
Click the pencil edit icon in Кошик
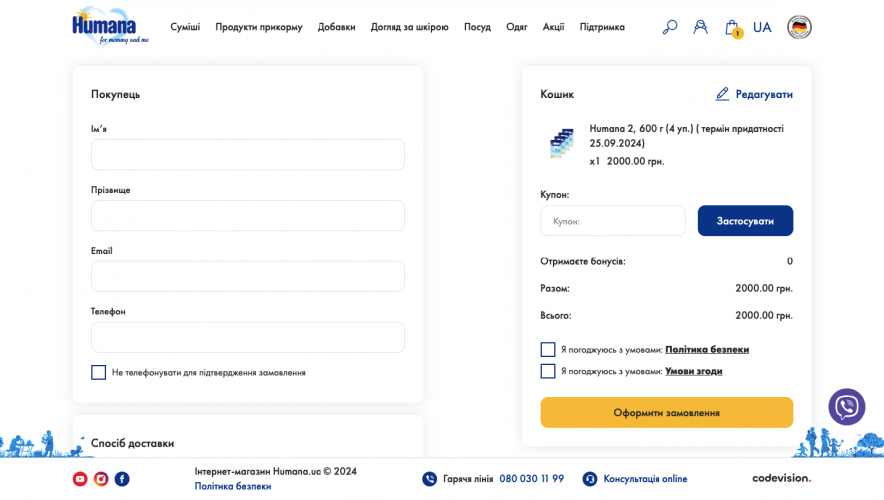tap(722, 94)
